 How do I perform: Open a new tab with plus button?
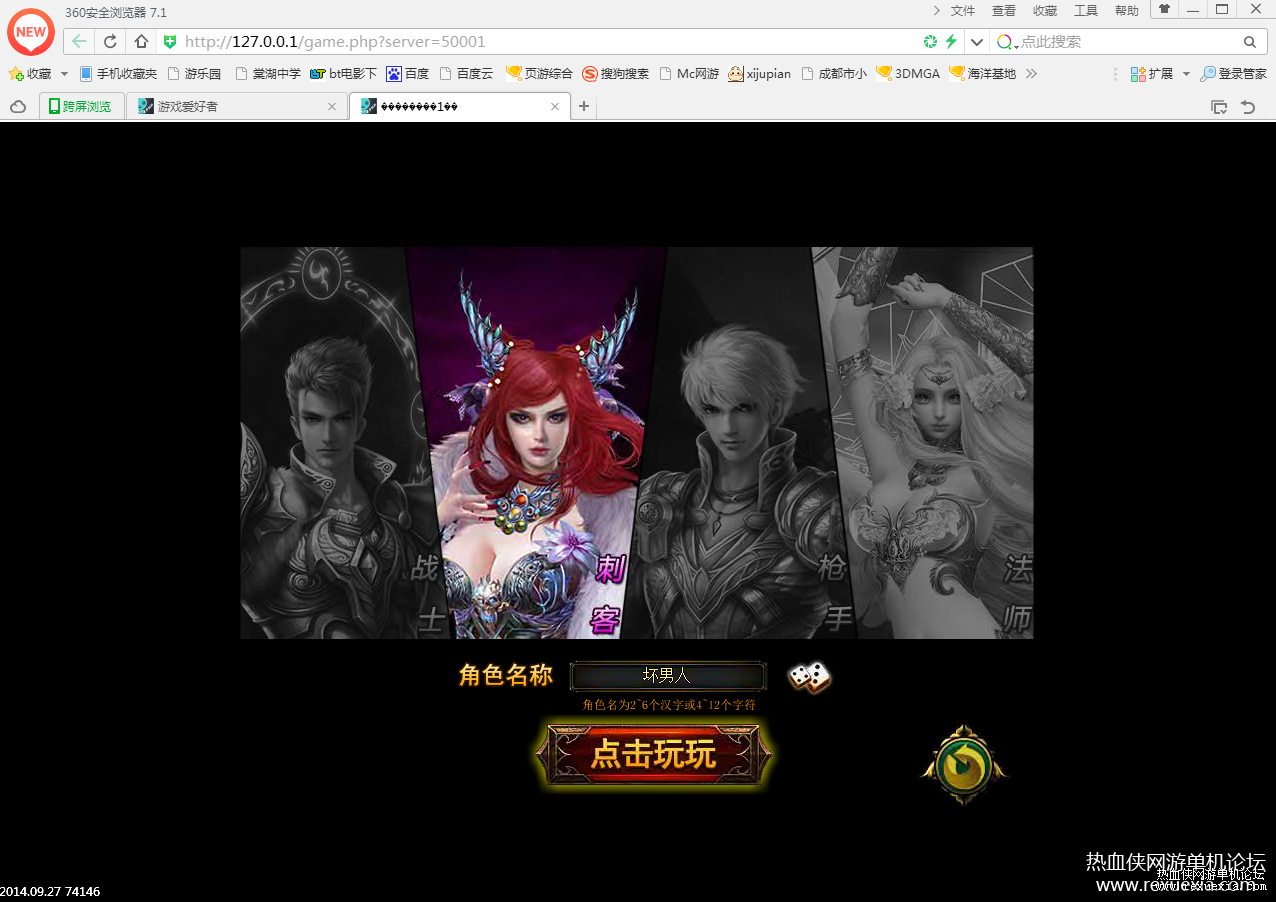click(x=584, y=106)
